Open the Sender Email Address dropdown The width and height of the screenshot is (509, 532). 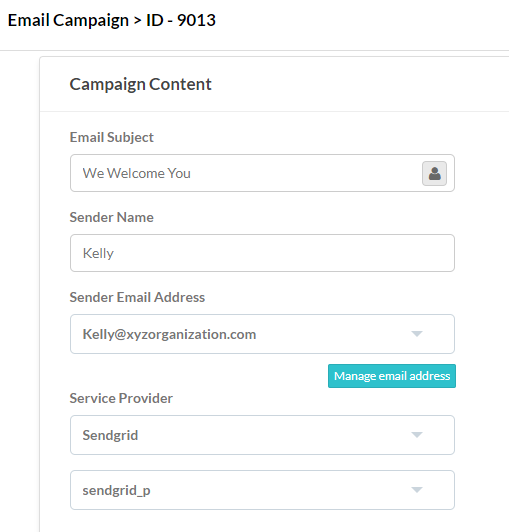262,334
